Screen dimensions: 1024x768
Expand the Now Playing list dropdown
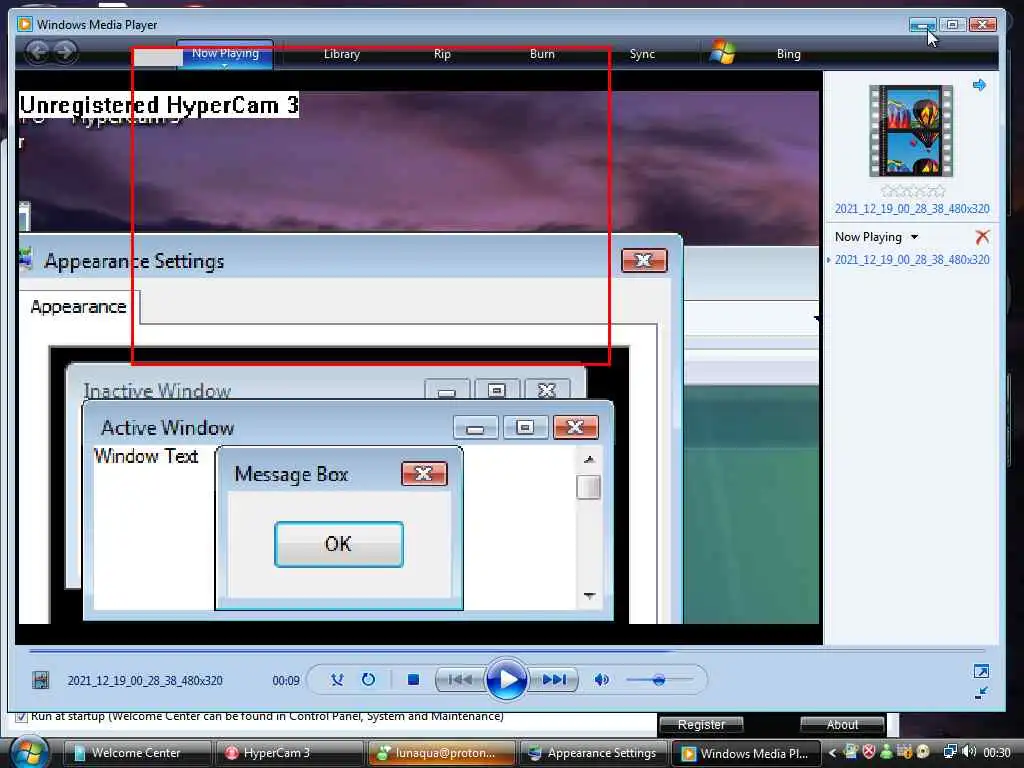coord(914,237)
